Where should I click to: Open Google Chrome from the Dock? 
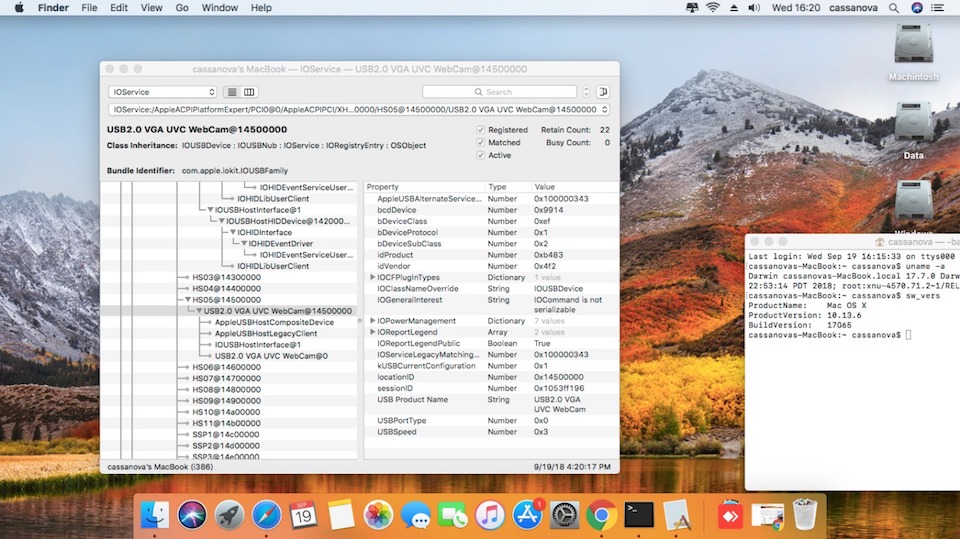click(x=600, y=515)
